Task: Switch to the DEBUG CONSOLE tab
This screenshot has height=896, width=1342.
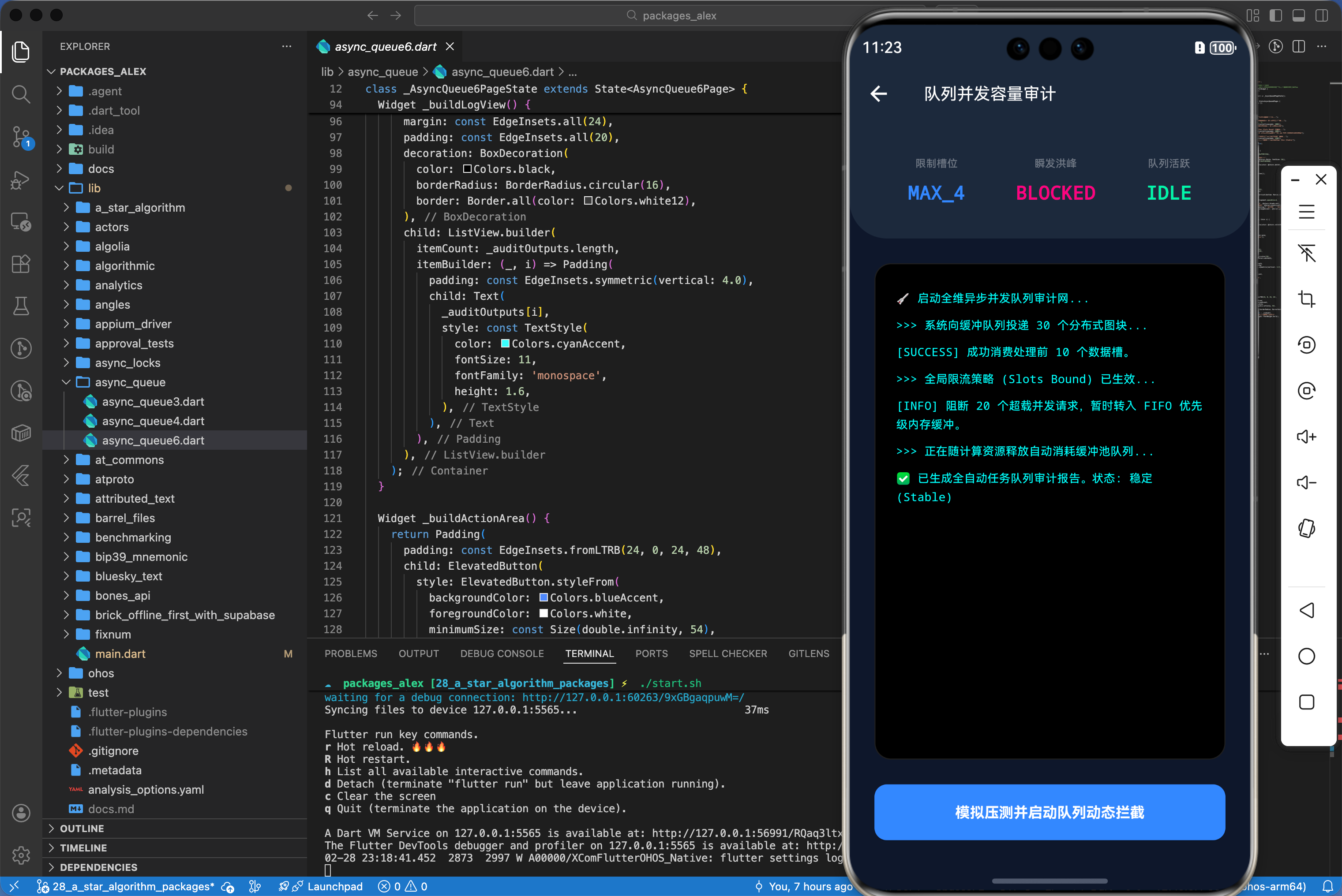Action: pos(502,653)
